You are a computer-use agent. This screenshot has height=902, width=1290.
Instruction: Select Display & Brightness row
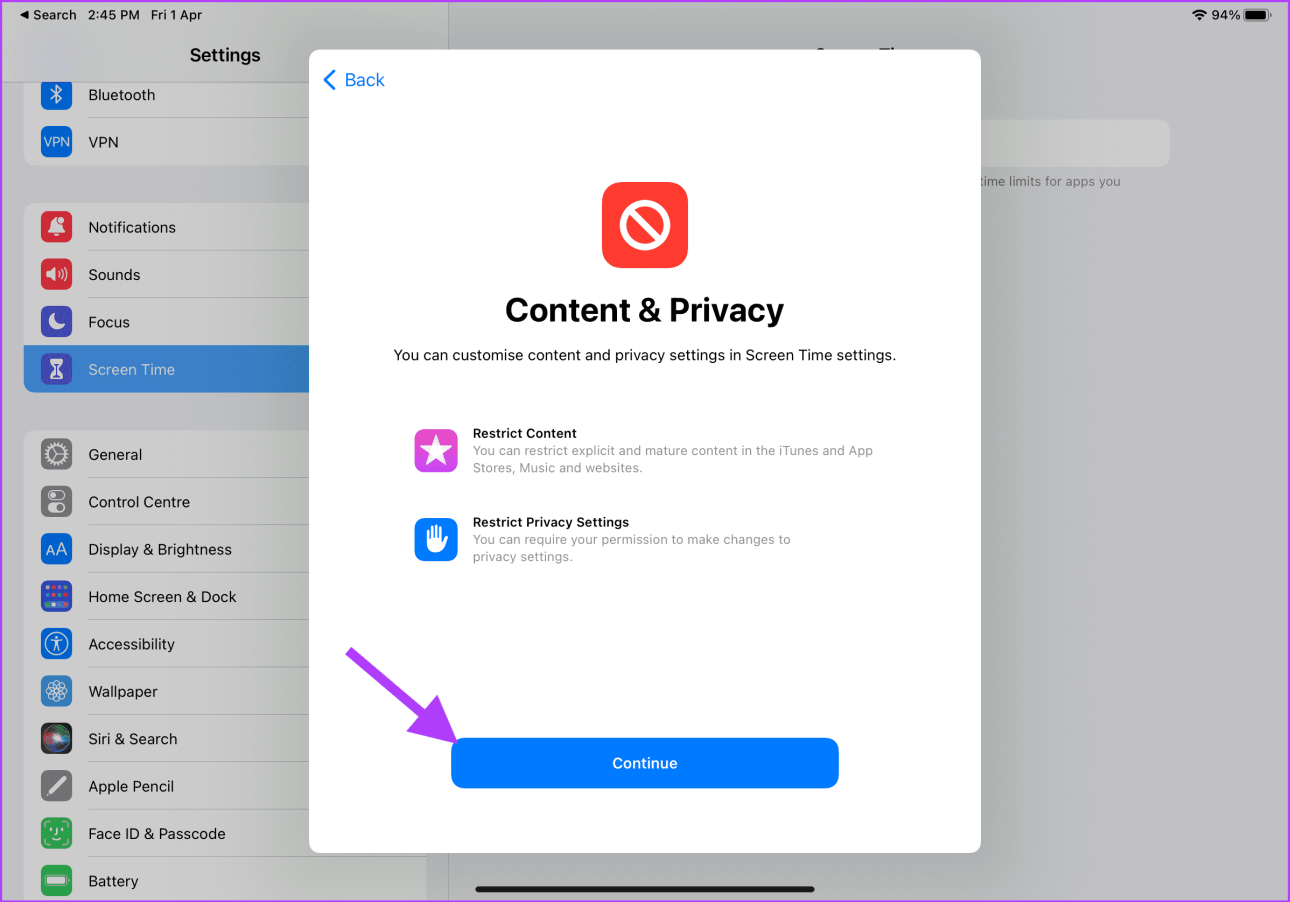pos(166,549)
